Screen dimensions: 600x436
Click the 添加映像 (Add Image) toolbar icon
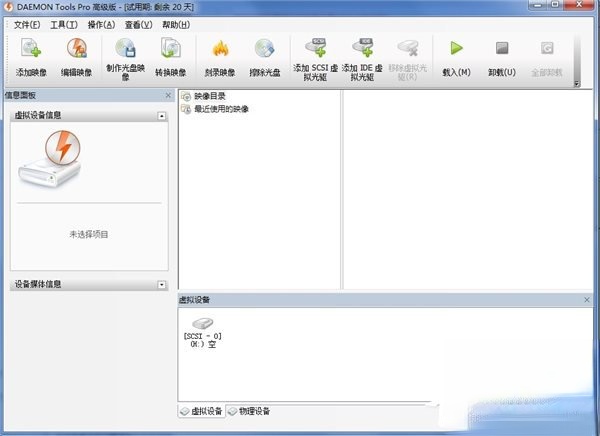[x=31, y=49]
